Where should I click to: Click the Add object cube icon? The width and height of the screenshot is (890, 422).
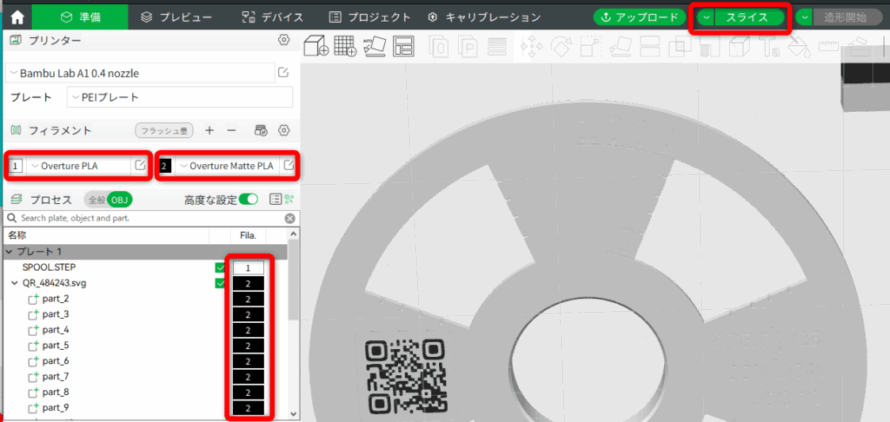pyautogui.click(x=316, y=45)
